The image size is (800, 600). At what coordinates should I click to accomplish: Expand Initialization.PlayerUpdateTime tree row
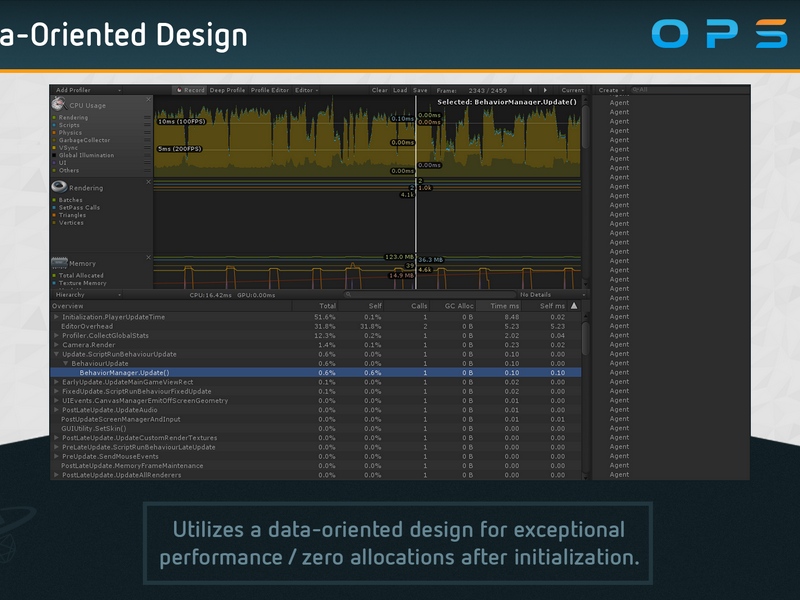pos(56,317)
